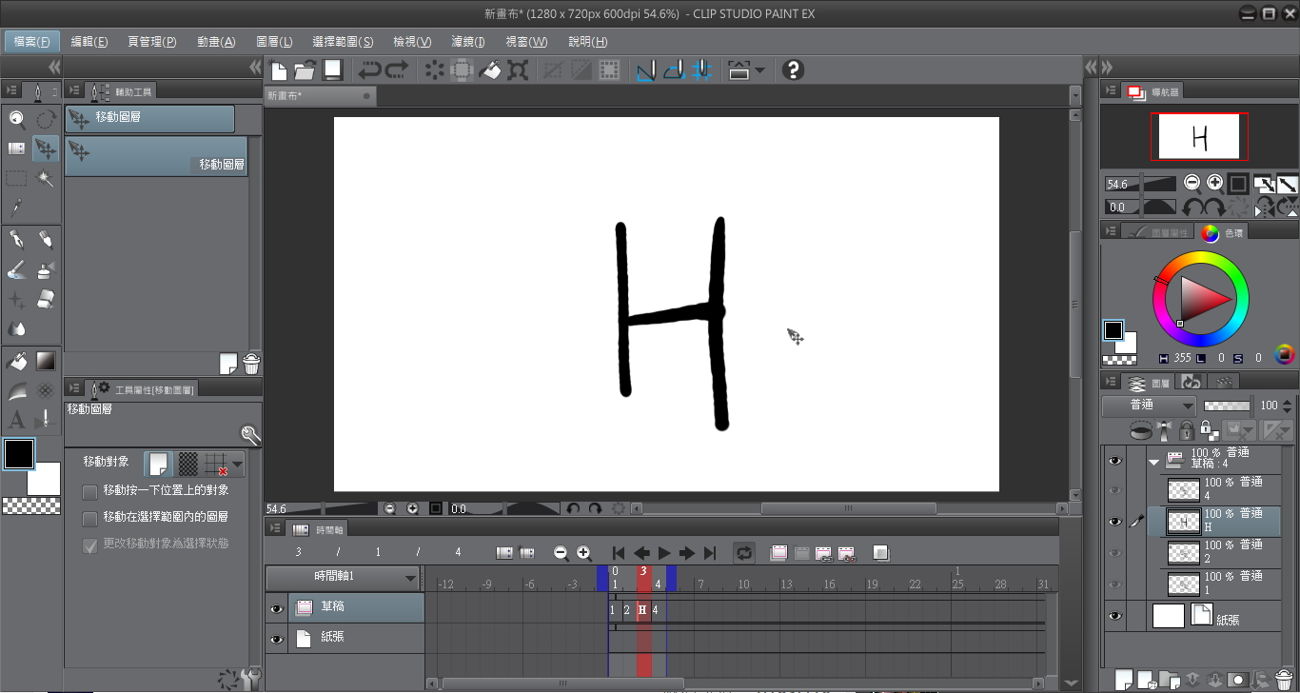
Task: Open the 普通 blend mode dropdown
Action: pyautogui.click(x=1148, y=405)
